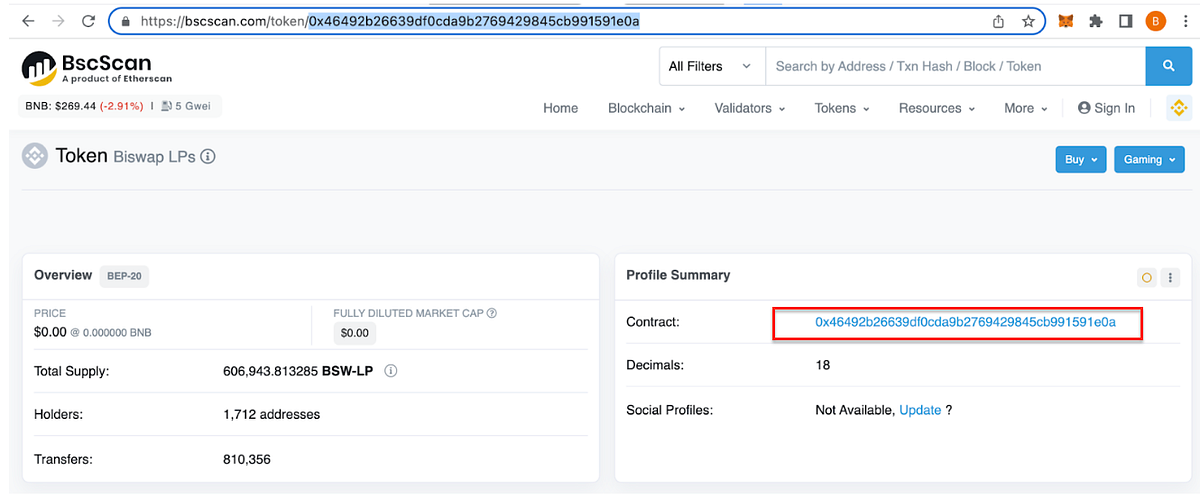1200x500 pixels.
Task: Click the $0.00 market cap value
Action: coord(355,333)
